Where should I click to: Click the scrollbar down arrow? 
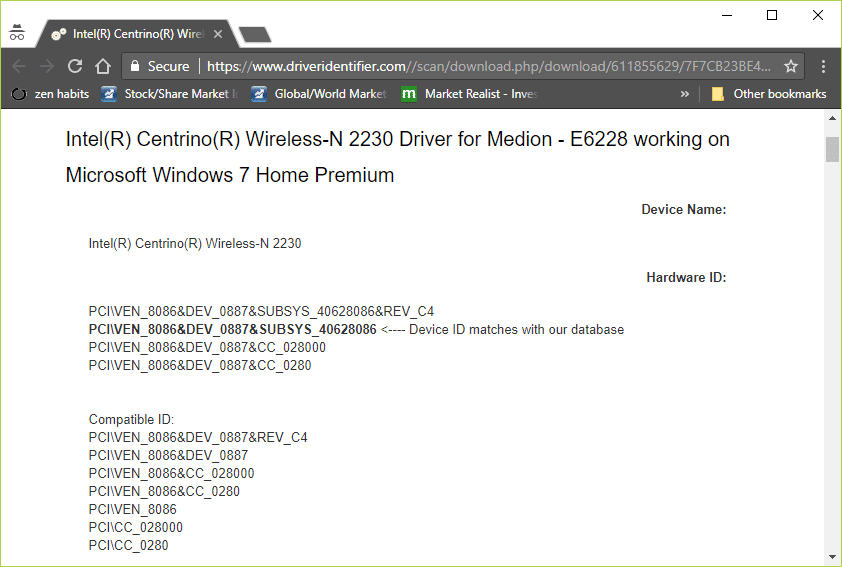coord(832,557)
